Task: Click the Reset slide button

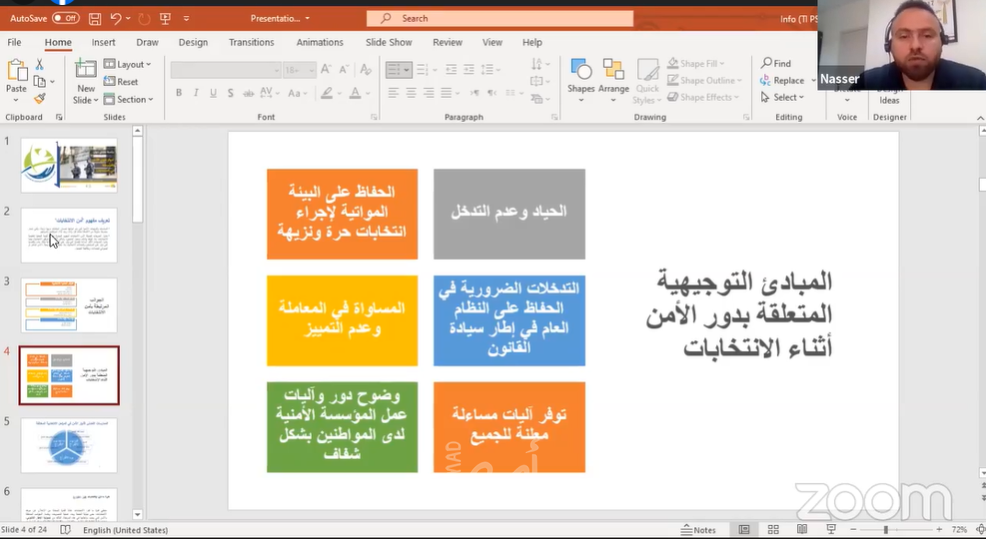Action: point(121,82)
